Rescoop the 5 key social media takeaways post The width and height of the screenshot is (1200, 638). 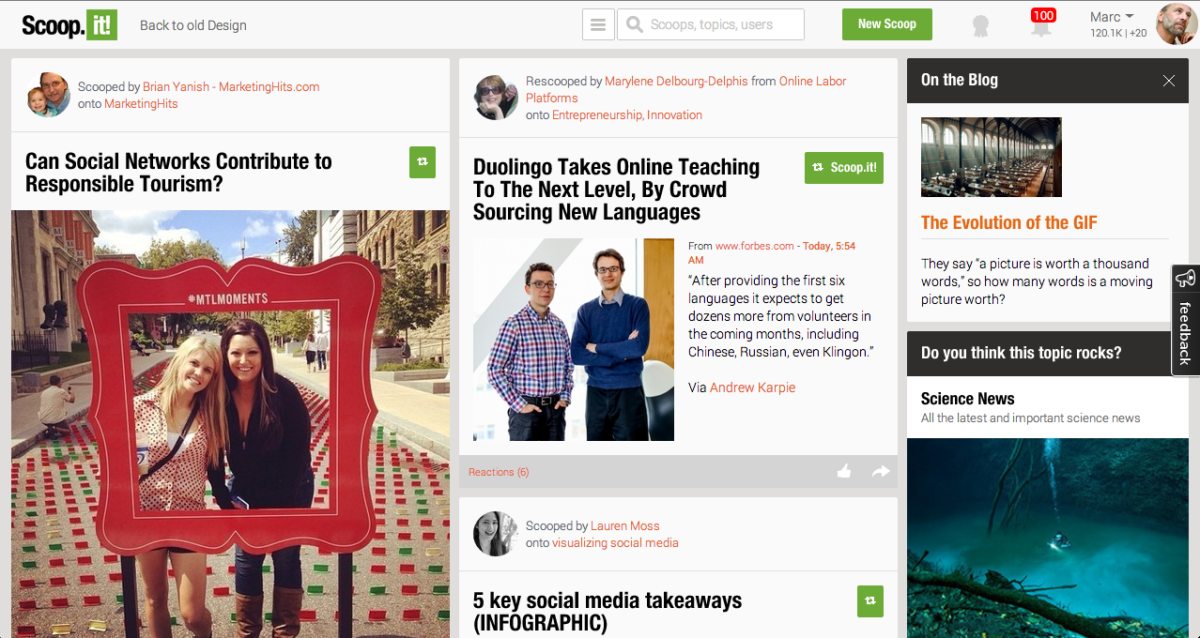870,600
